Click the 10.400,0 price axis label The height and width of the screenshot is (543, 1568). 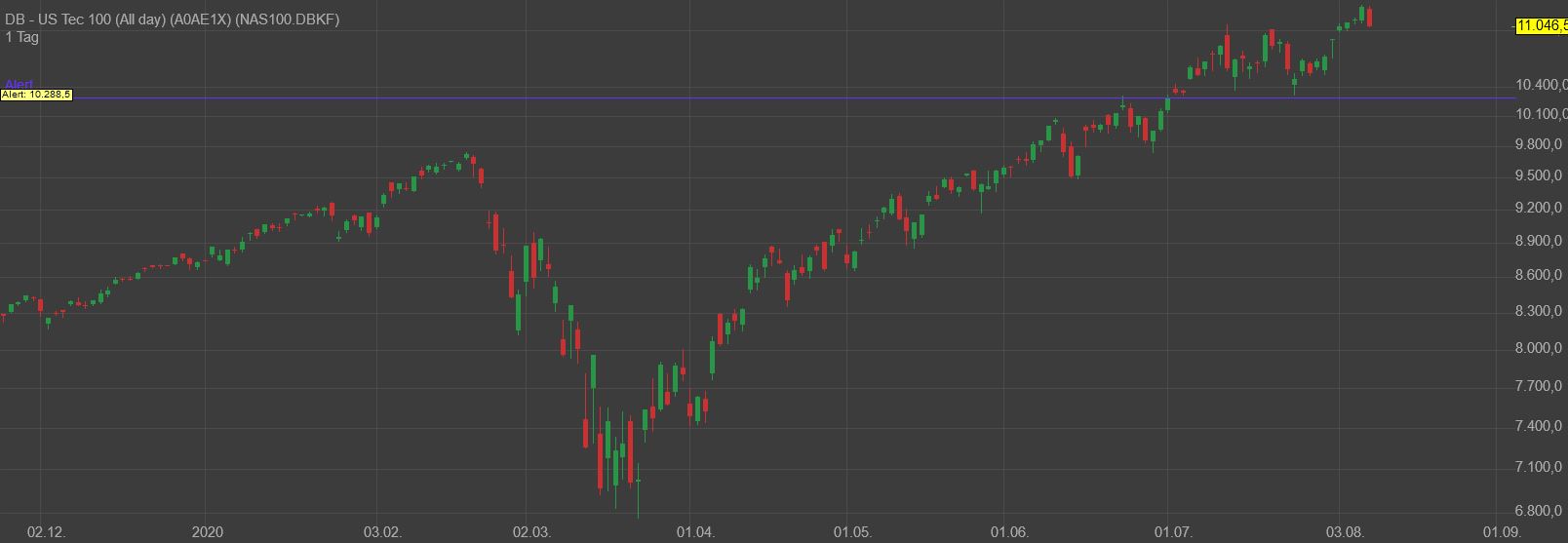(1541, 85)
